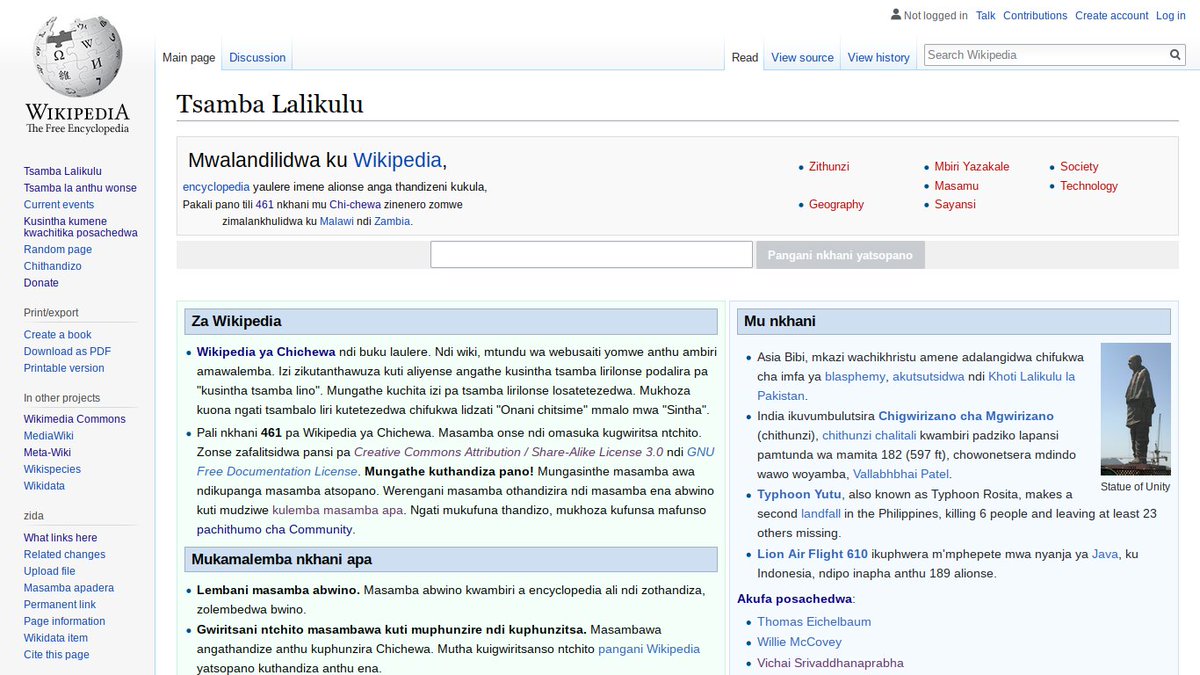Open the Wikipedia ya Chichewa link
Screen dimensions: 1200x675
coord(266,352)
